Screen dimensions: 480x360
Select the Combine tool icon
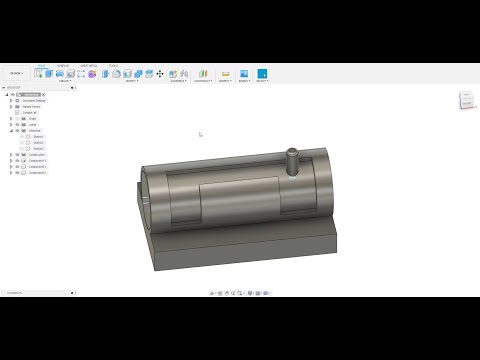(x=138, y=74)
